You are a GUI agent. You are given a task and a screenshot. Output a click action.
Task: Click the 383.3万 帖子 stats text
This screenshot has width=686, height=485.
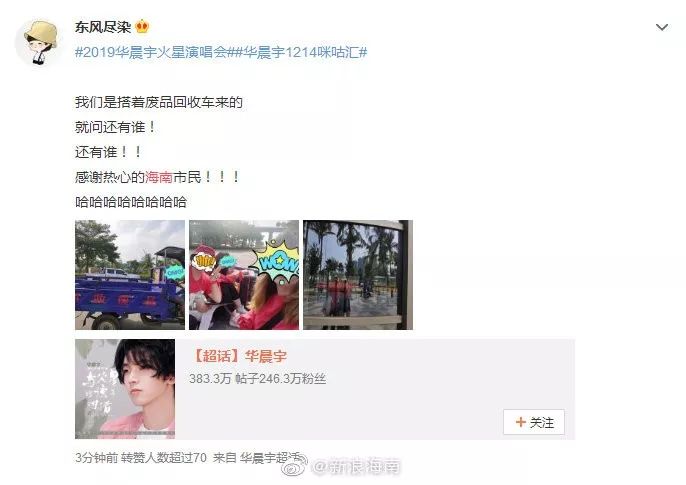(x=210, y=378)
